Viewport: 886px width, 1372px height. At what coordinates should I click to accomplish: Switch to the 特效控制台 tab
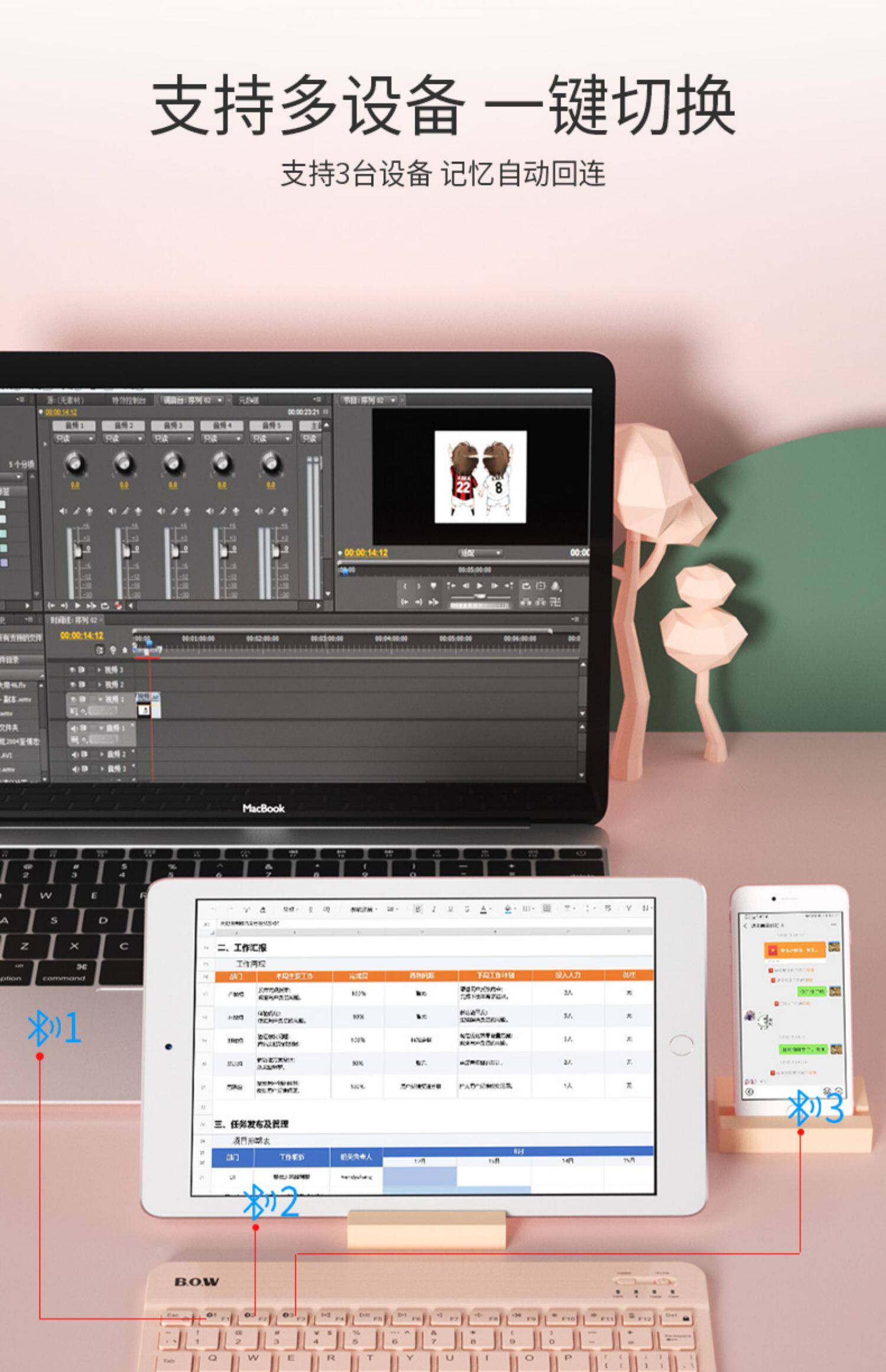tap(129, 400)
